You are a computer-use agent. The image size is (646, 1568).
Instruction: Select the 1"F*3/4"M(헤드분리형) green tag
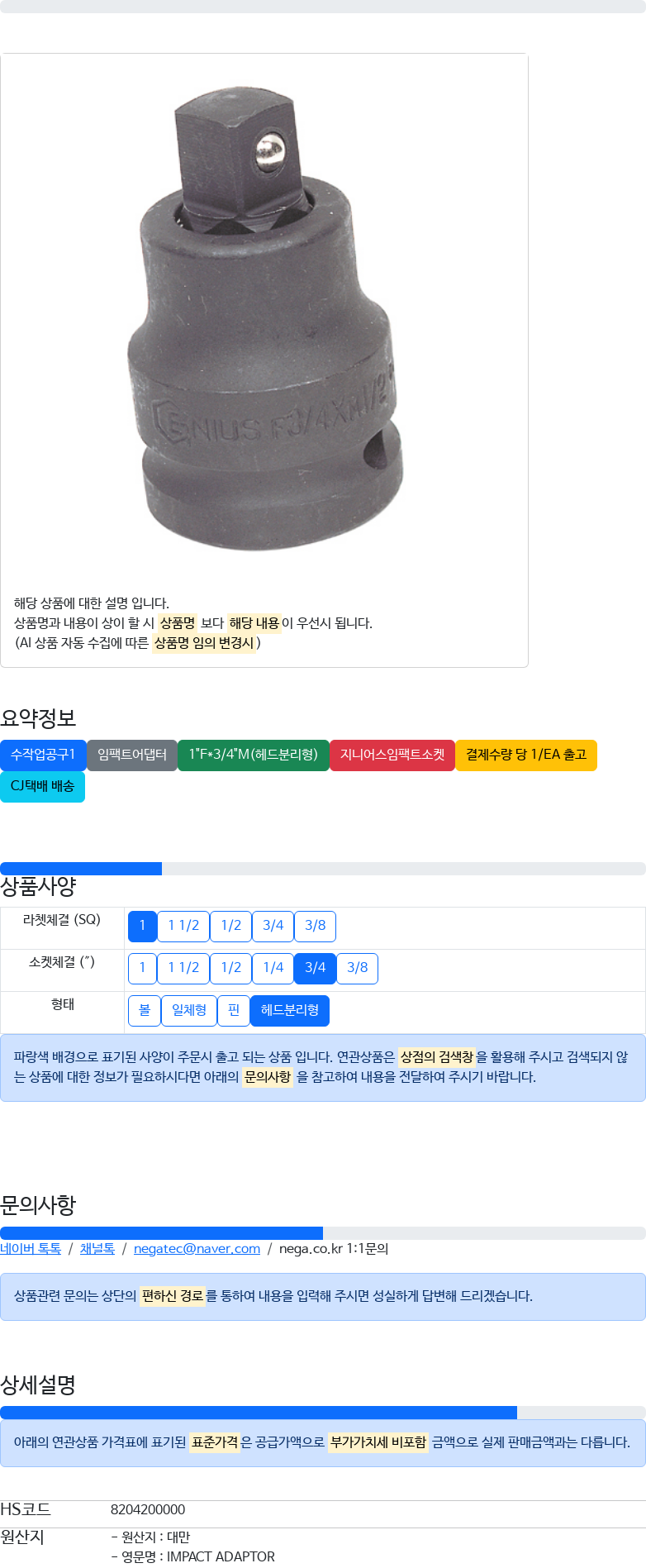pos(254,755)
